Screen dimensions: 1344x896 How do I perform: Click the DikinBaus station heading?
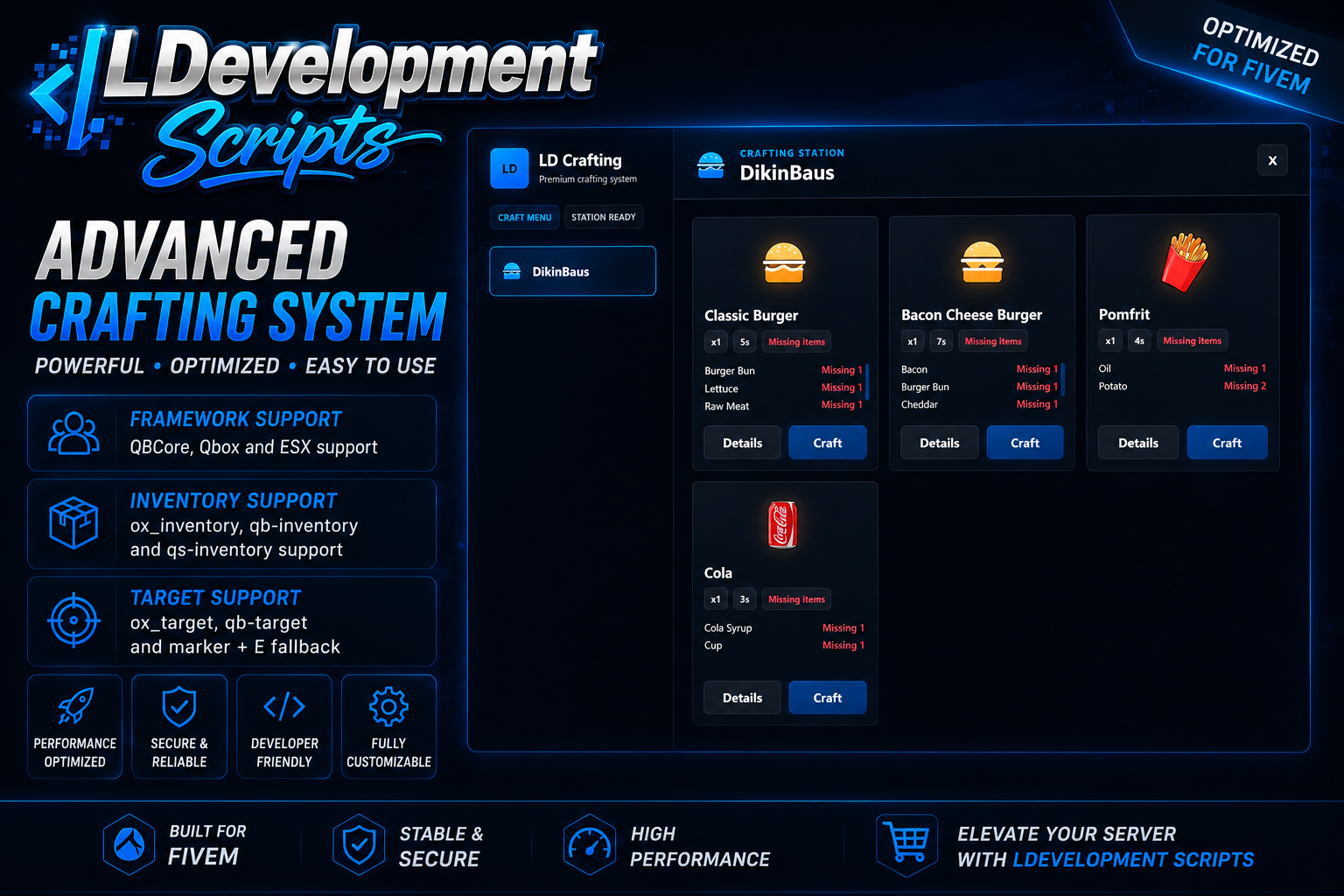787,173
